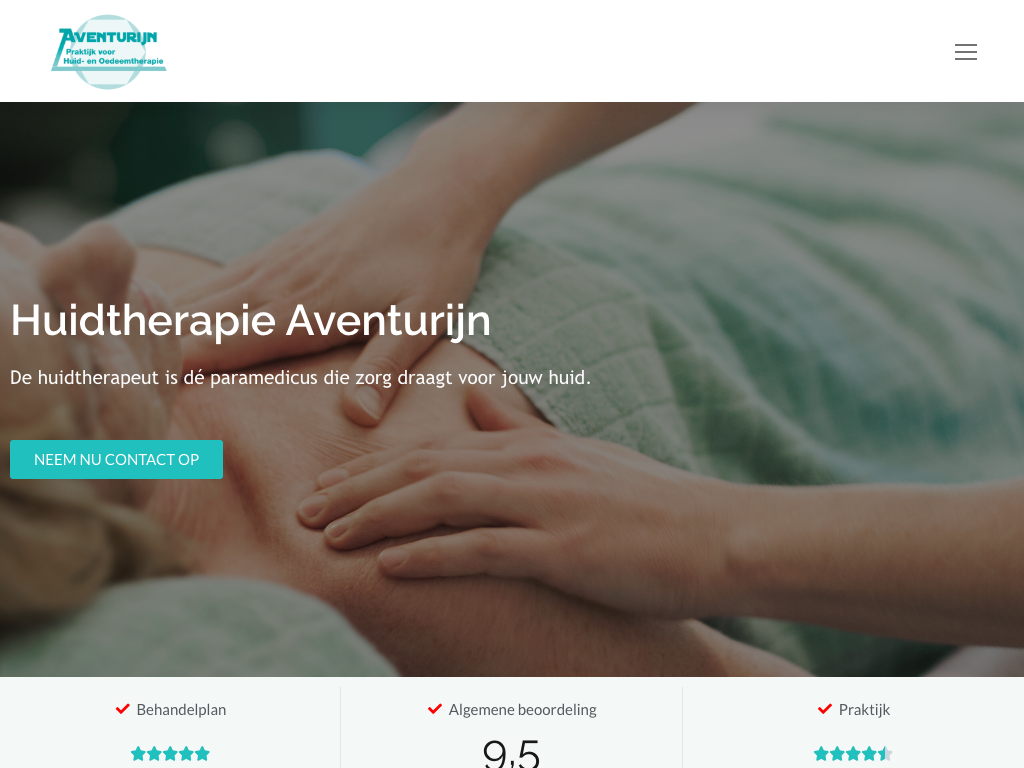Click the 9,5 overall score number
This screenshot has height=768, width=1024.
point(511,754)
